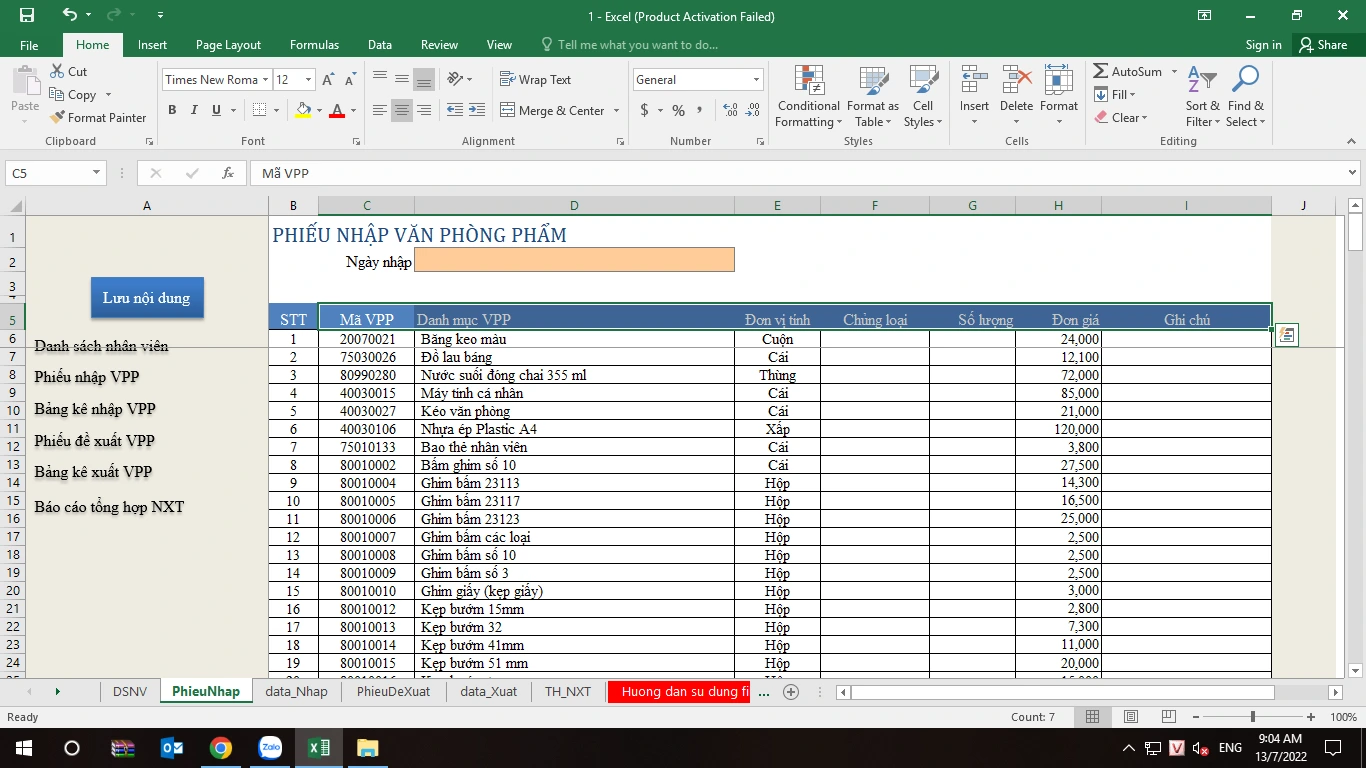Click the Cut scissors command

coord(68,72)
